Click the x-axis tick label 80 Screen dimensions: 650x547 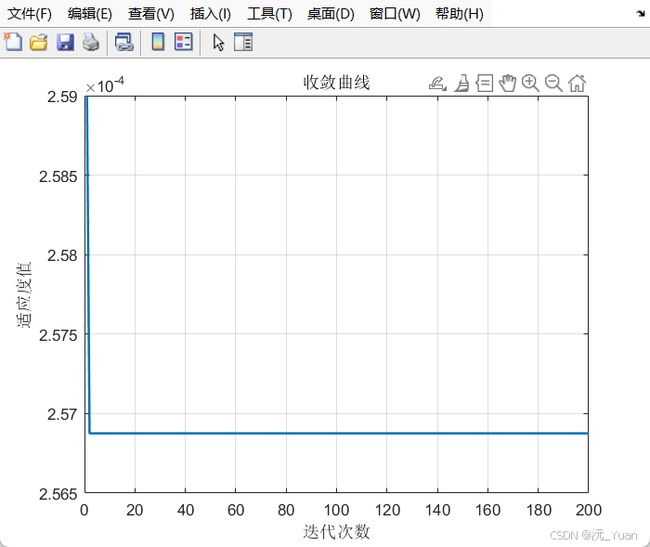[286, 510]
